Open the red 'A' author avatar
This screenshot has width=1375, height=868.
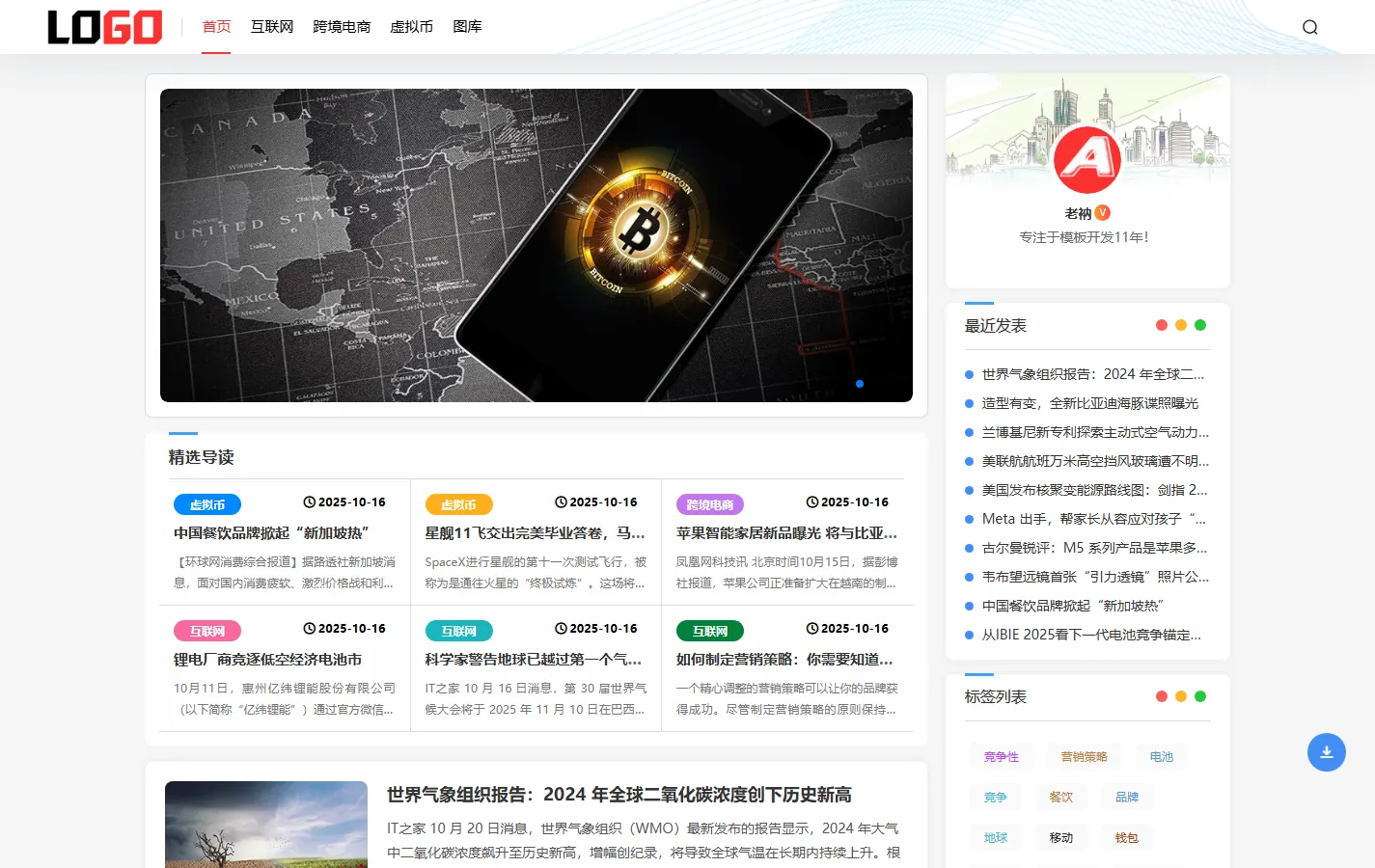[1087, 159]
